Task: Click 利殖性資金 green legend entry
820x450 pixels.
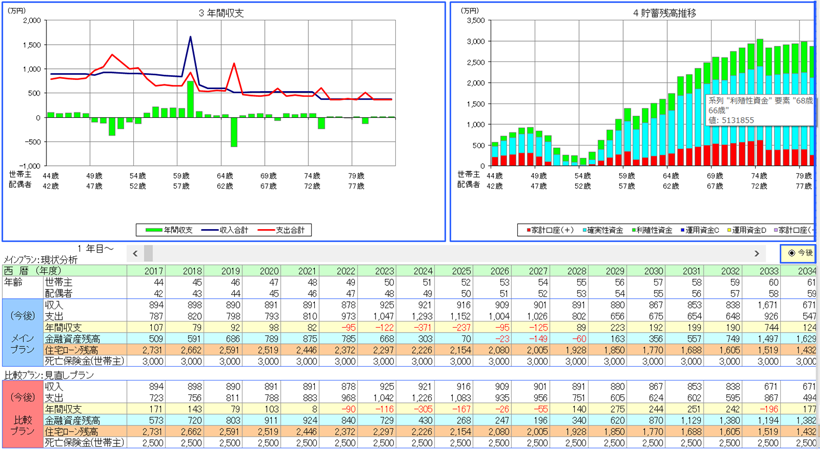Action: (652, 230)
